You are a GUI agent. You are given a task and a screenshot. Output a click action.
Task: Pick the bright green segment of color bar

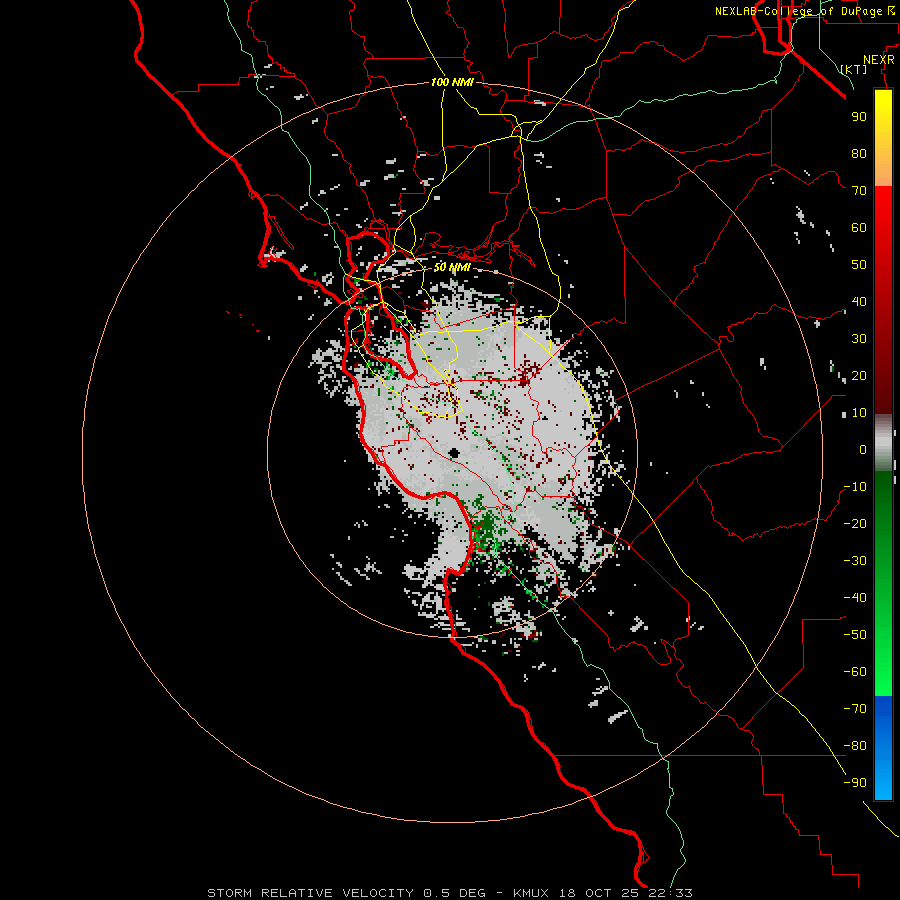pyautogui.click(x=883, y=584)
